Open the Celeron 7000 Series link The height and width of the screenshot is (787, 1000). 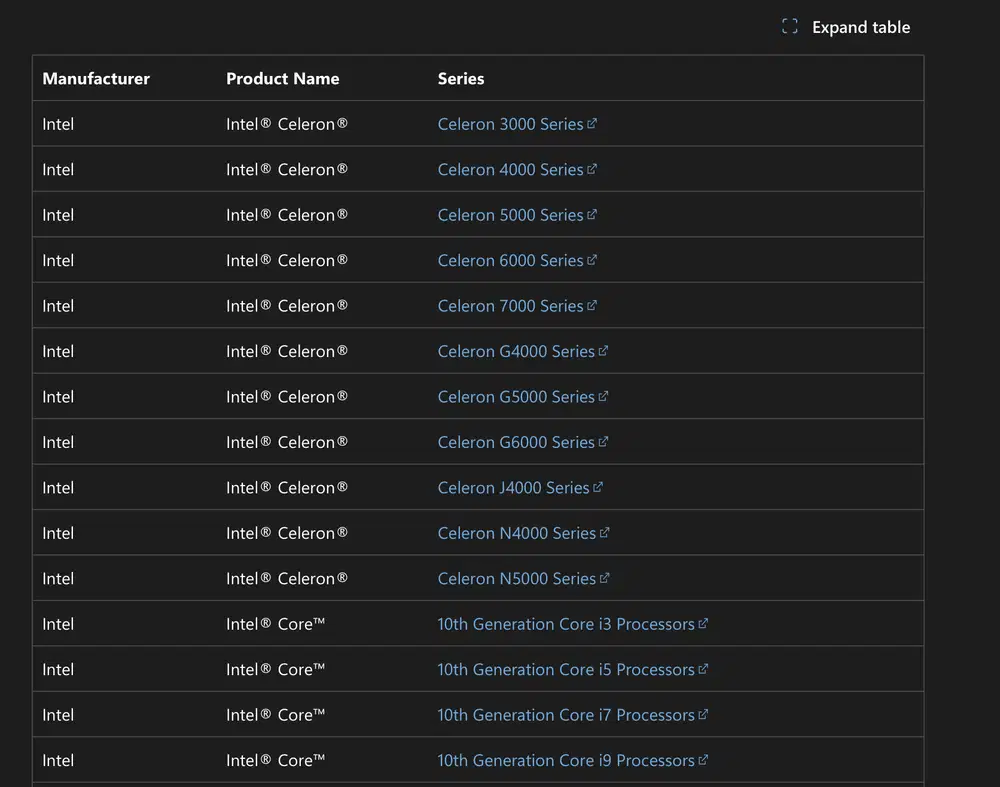pyautogui.click(x=510, y=306)
